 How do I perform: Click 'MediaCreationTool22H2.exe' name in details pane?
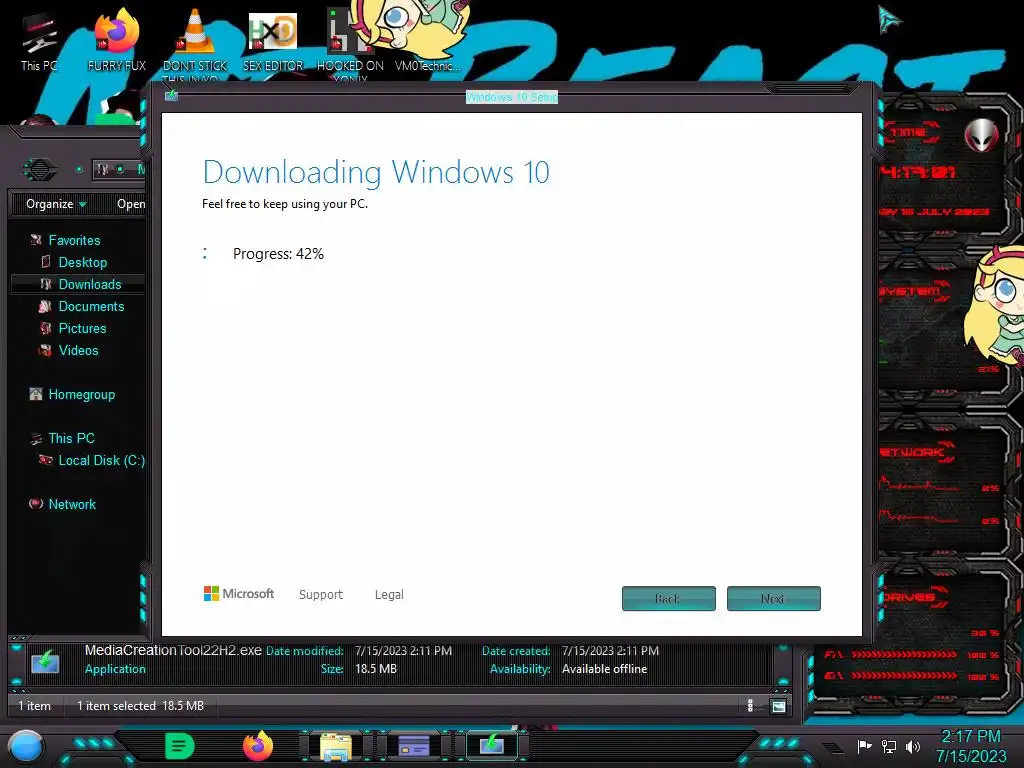click(x=173, y=650)
